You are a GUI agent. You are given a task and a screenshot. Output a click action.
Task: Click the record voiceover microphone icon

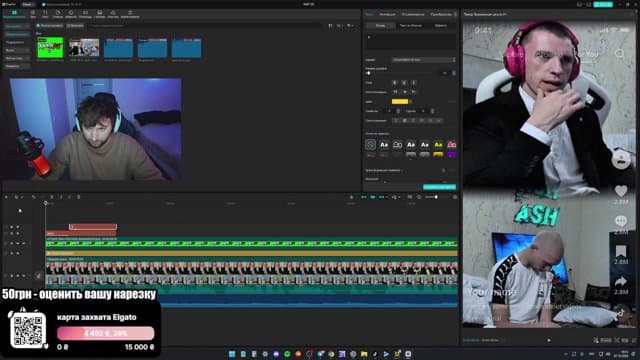(351, 197)
